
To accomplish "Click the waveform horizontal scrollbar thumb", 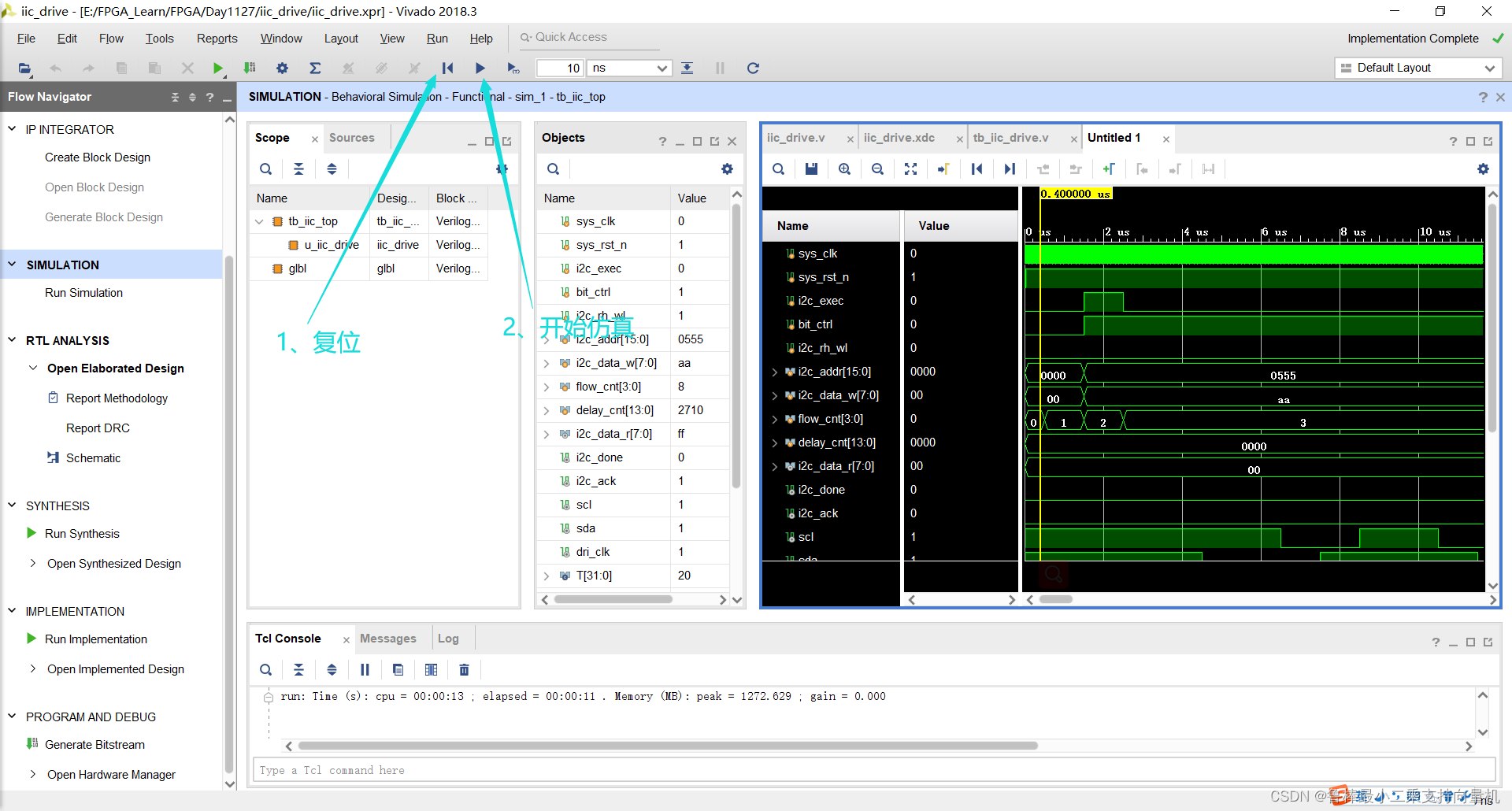I will pos(1056,599).
